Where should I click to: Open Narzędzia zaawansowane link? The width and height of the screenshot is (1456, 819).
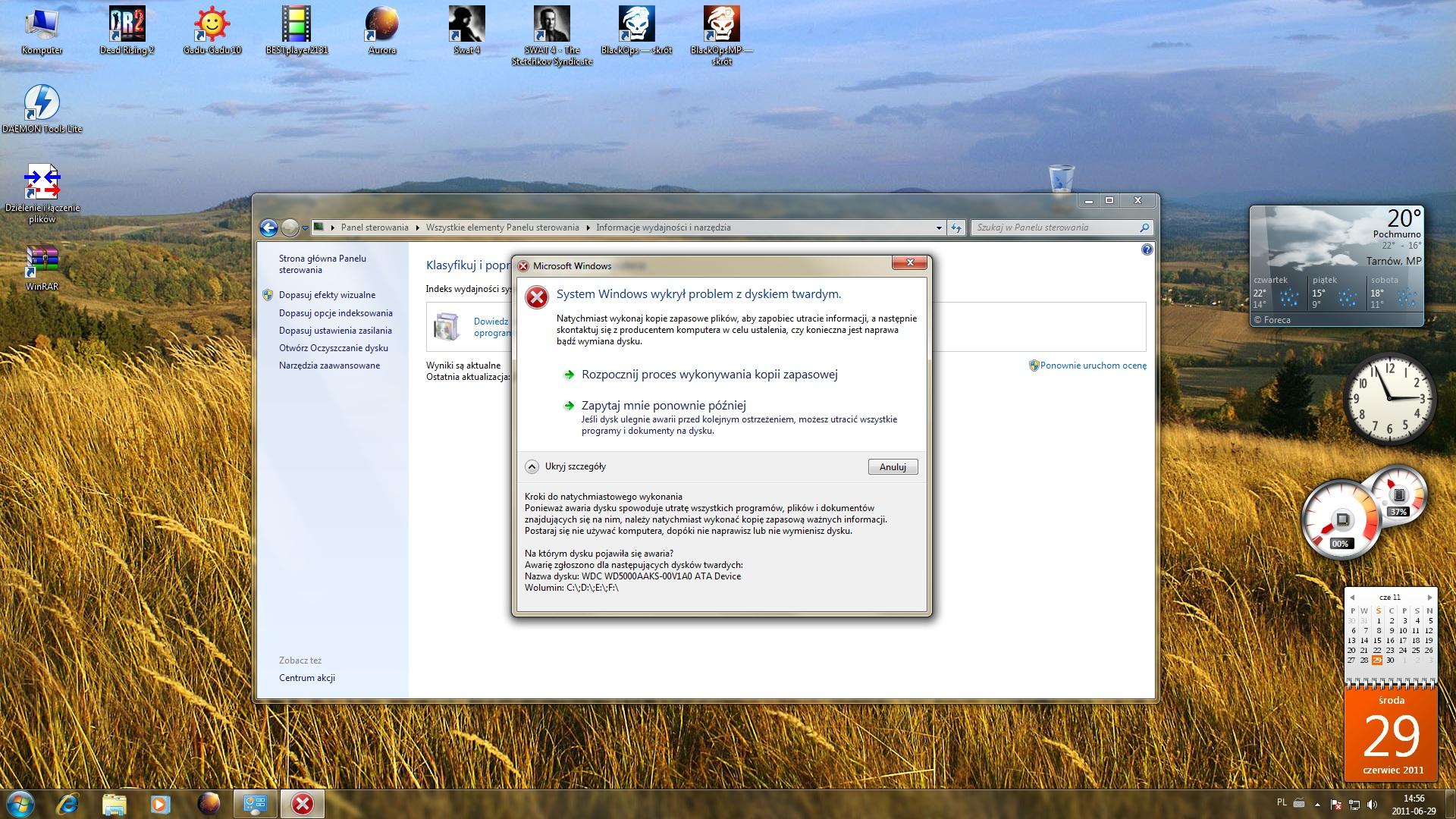(330, 366)
